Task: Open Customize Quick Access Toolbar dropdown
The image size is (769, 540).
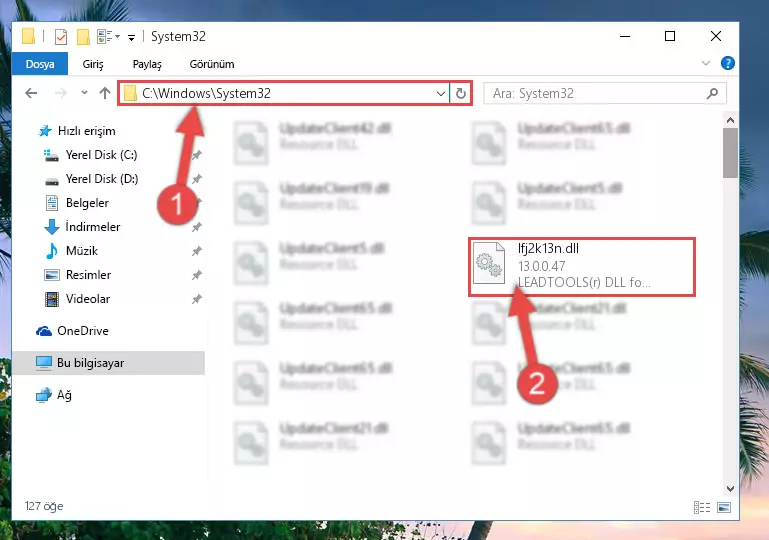Action: coord(131,38)
